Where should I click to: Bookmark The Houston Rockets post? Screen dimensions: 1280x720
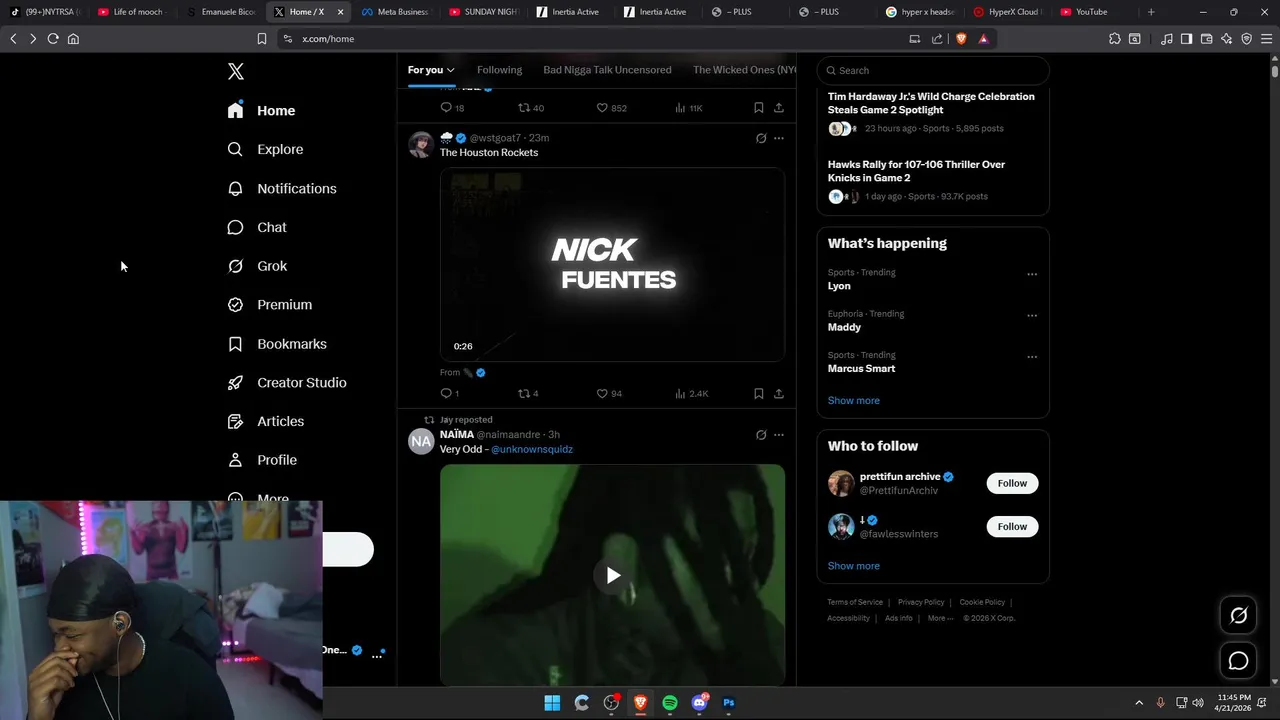pos(758,394)
